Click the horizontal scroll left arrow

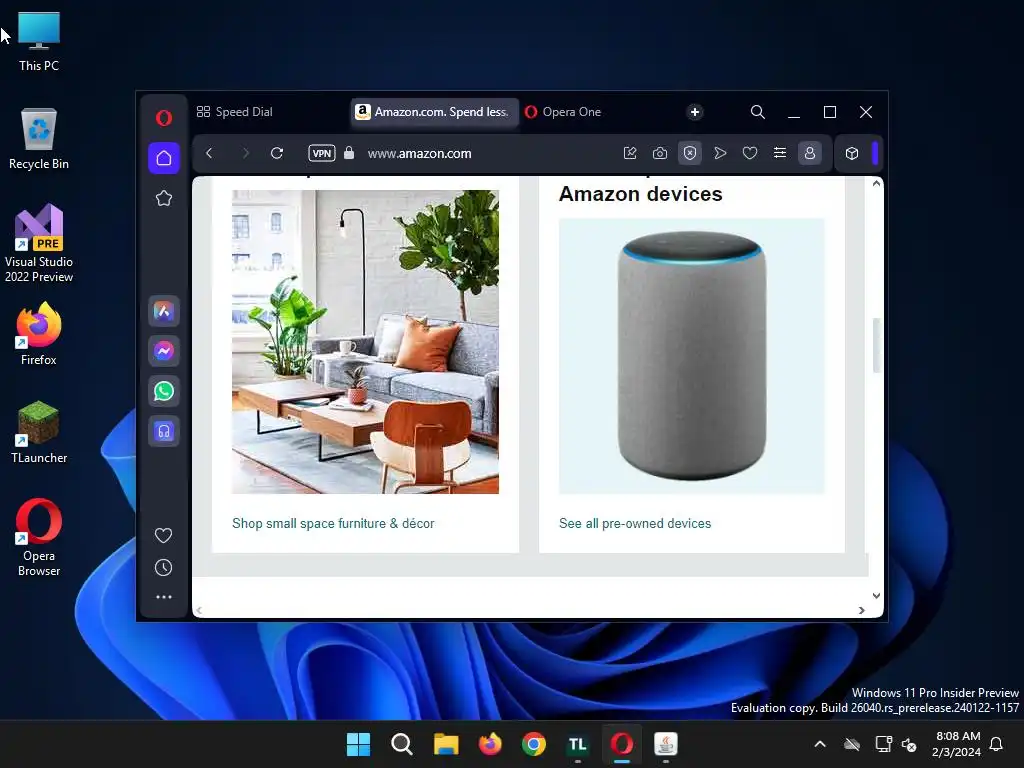199,611
